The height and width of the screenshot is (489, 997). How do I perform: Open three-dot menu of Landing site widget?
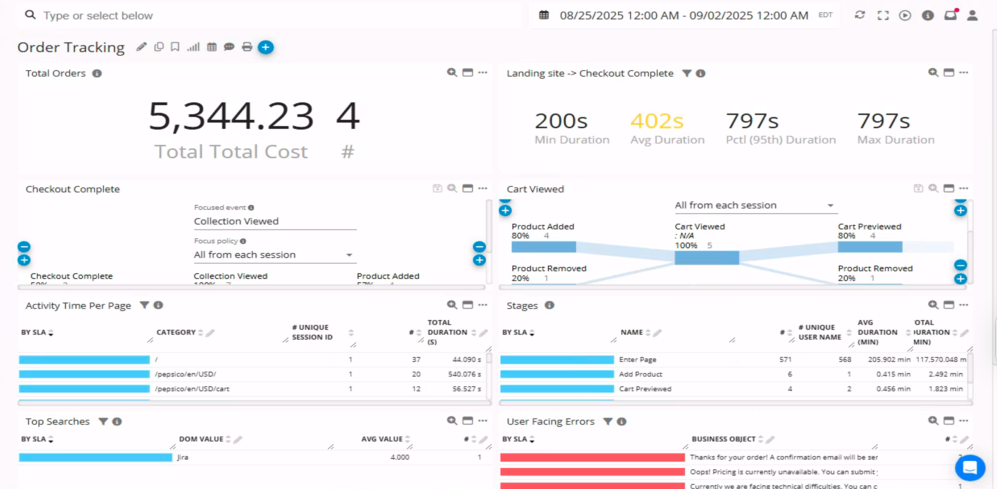964,73
